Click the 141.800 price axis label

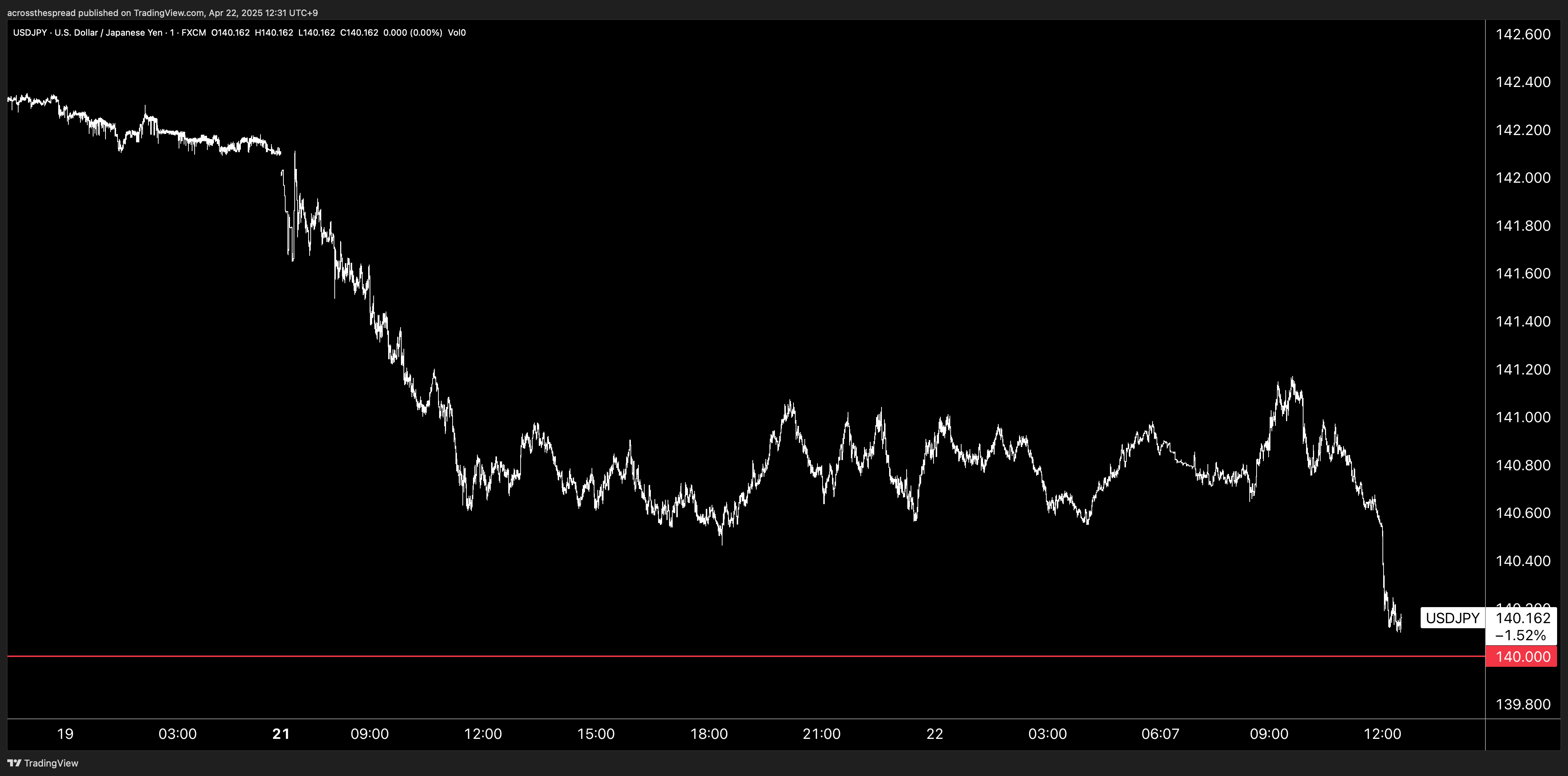pos(1523,226)
